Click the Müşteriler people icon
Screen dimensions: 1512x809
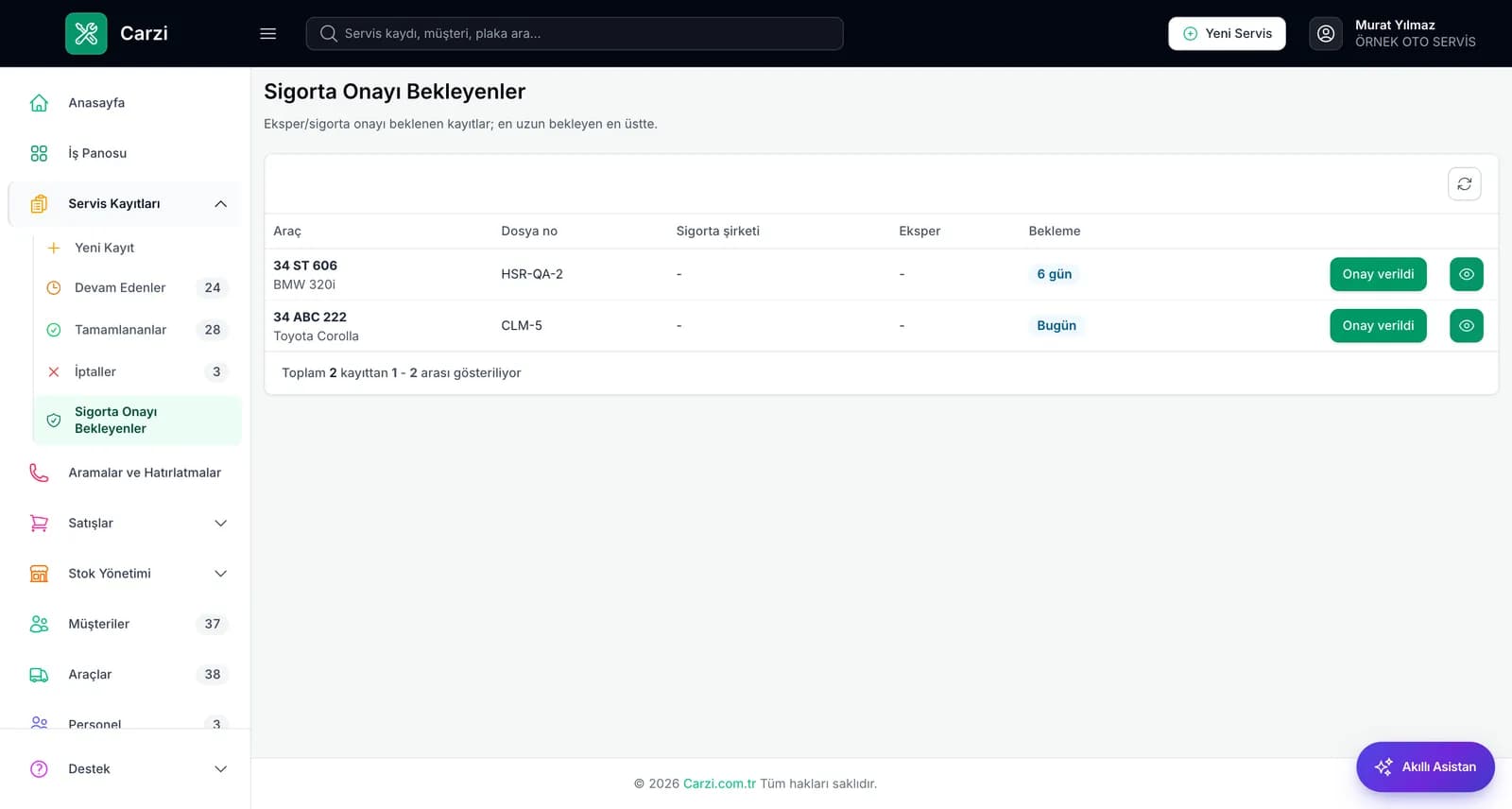(x=39, y=624)
